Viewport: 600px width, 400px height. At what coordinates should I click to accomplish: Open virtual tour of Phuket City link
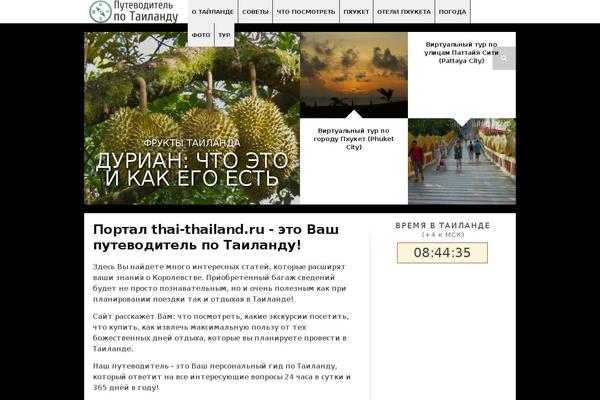(354, 139)
